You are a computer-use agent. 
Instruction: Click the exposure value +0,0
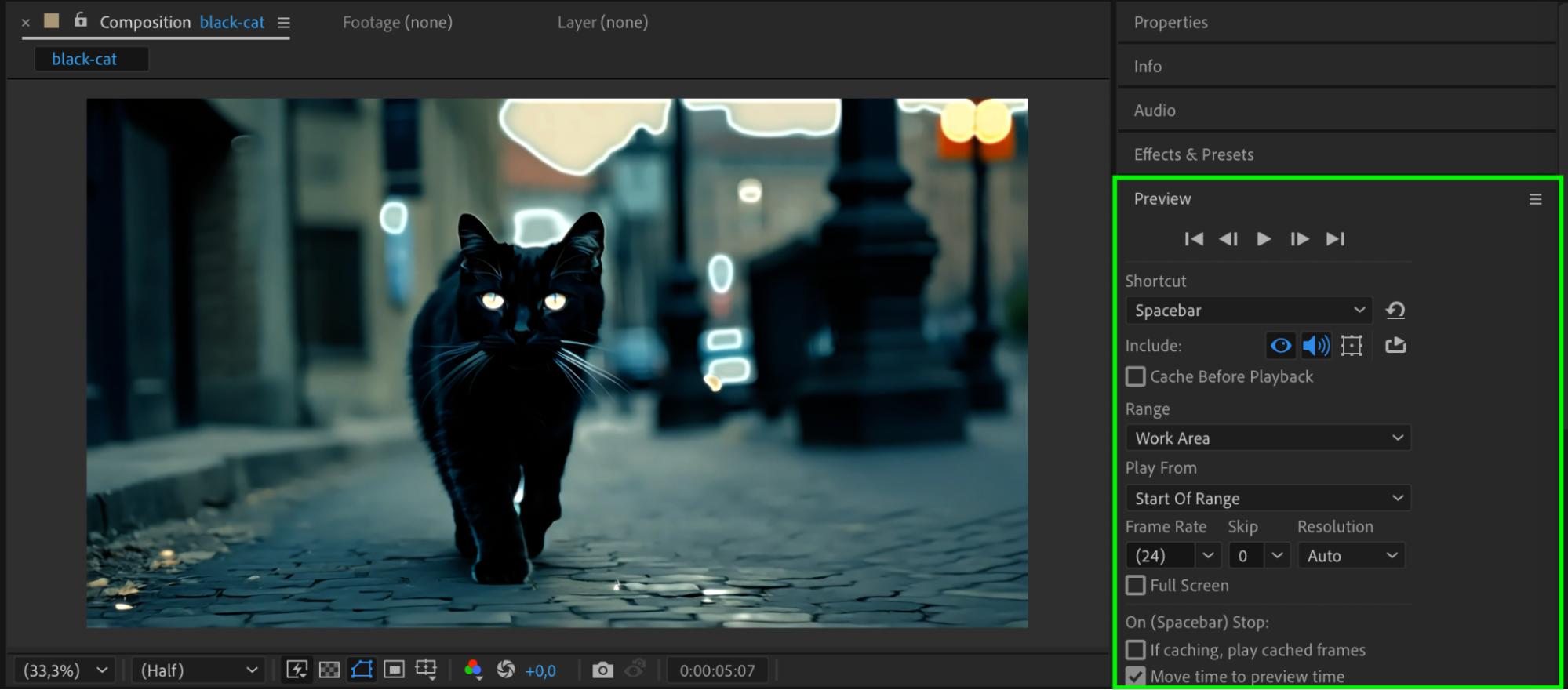pos(540,671)
